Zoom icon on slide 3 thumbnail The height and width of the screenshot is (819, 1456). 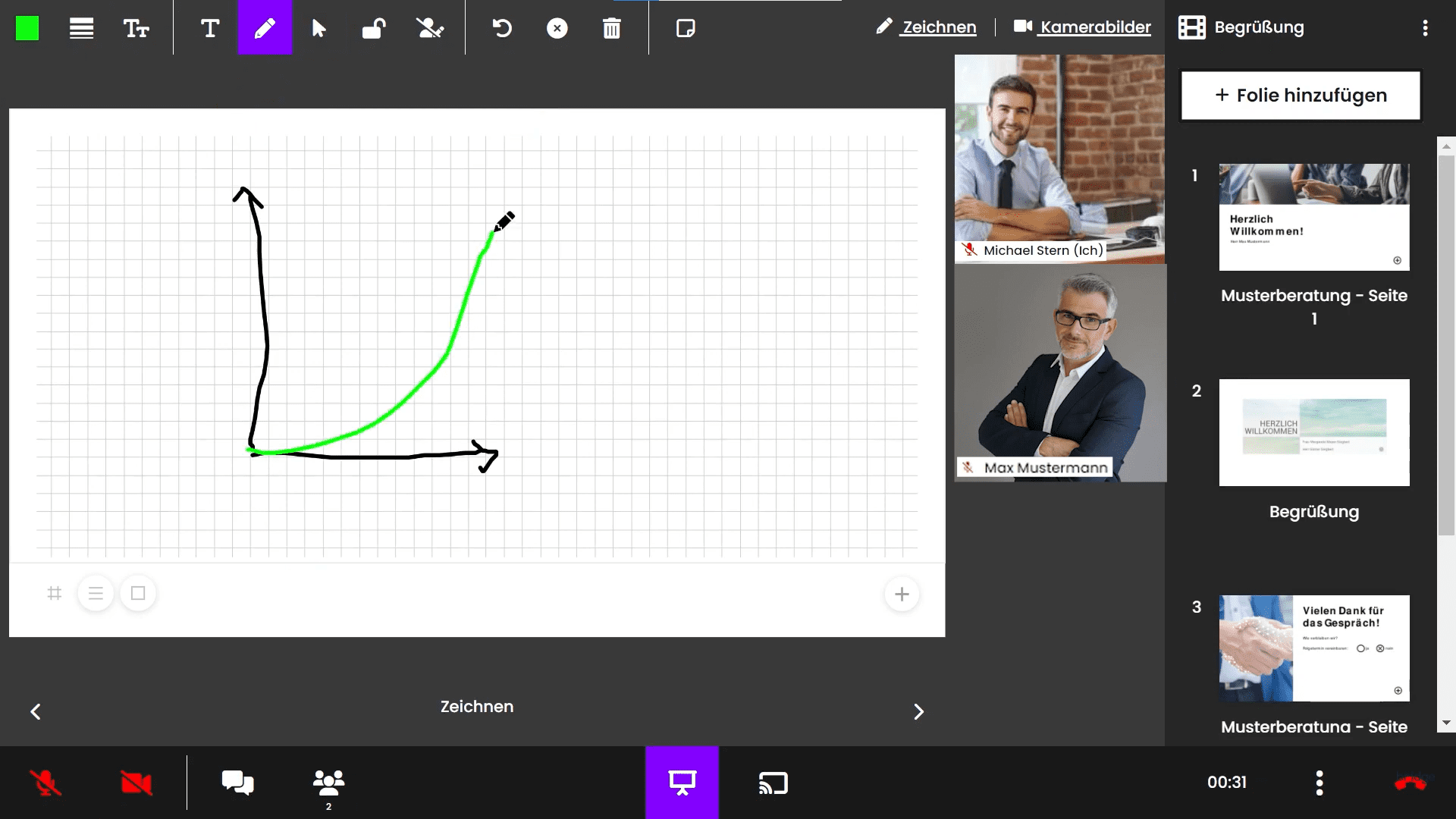pyautogui.click(x=1398, y=690)
